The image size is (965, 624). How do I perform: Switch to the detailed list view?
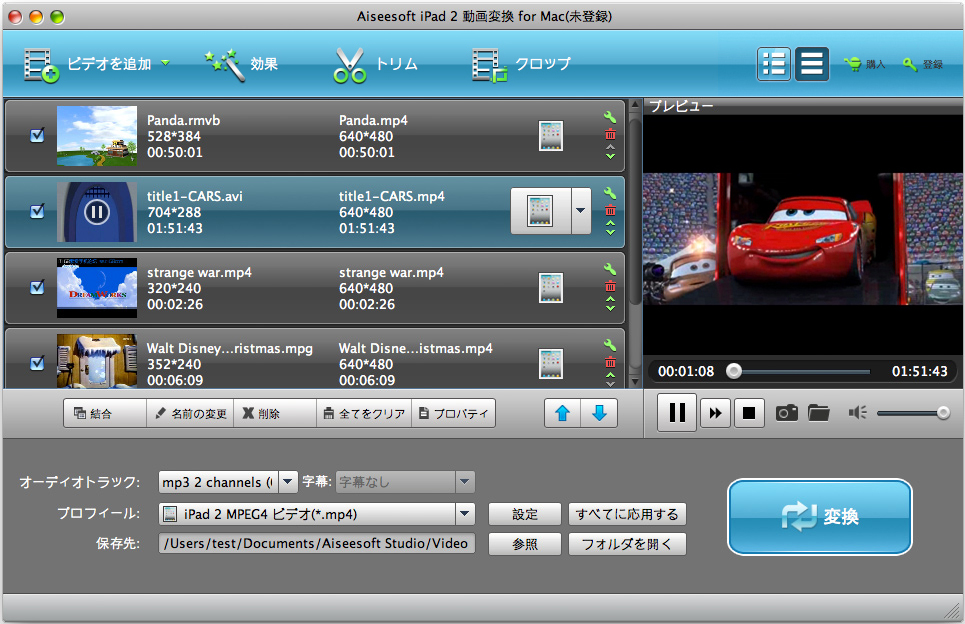pos(774,64)
